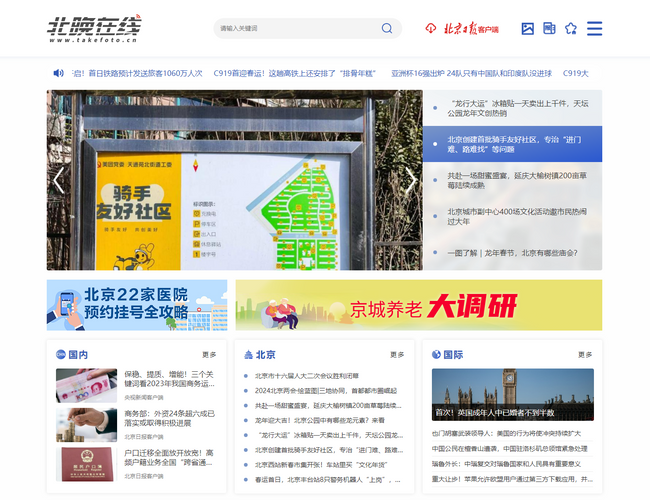Viewport: 650px width, 500px height.
Task: Click the cloud download icon by 北京日报客户端
Action: pos(431,29)
